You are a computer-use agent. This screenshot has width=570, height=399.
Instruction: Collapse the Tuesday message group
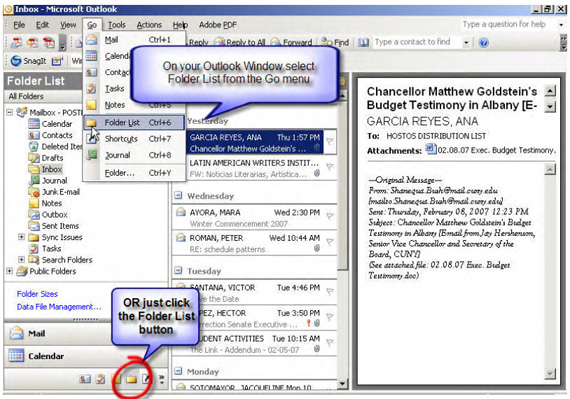click(x=178, y=271)
